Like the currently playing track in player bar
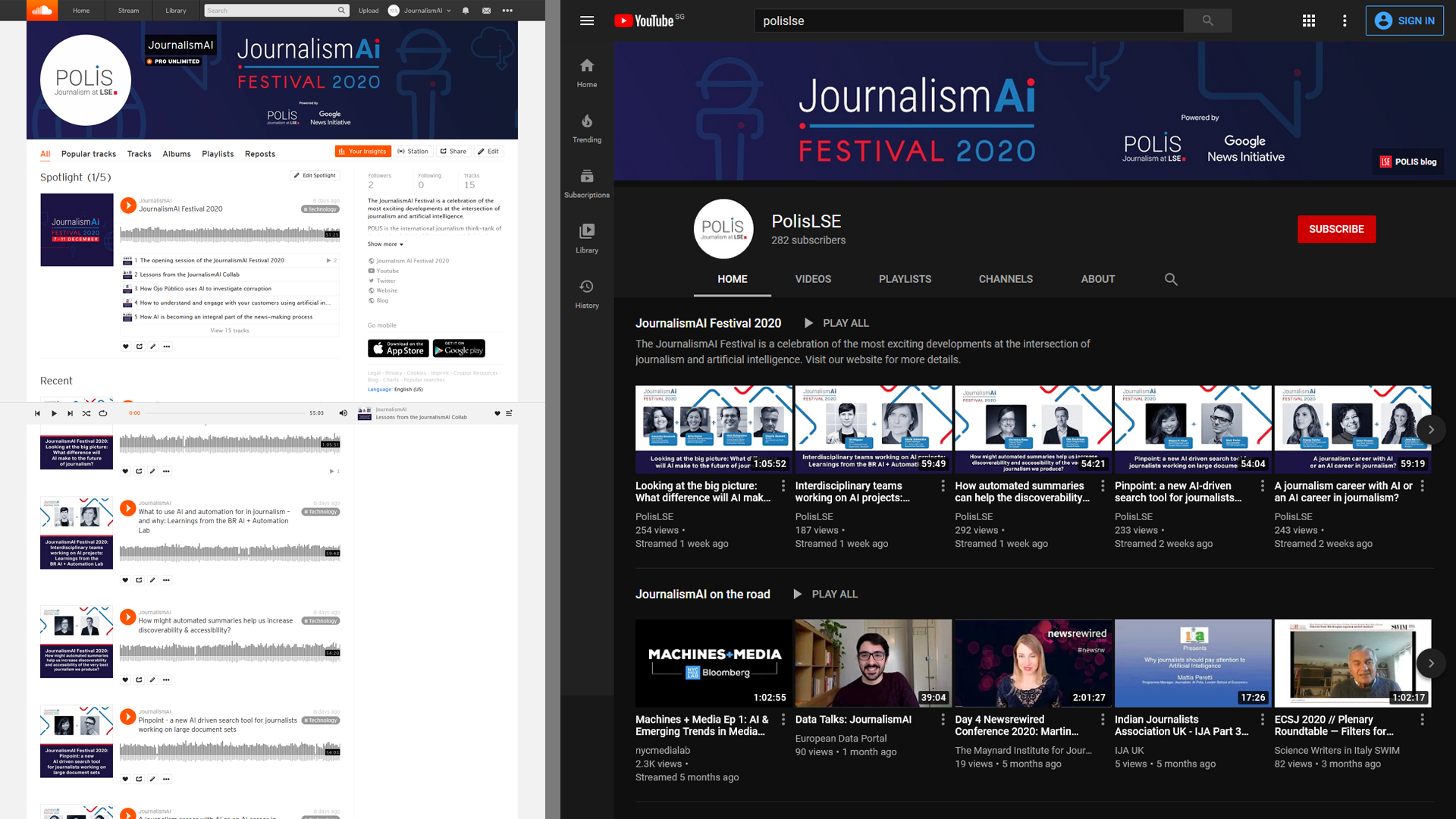 click(497, 413)
